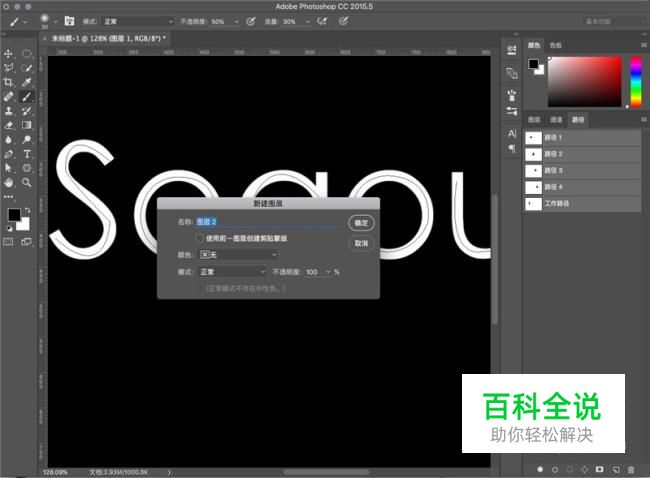Fill path with foreground color icon
This screenshot has height=478, width=650.
[540, 469]
